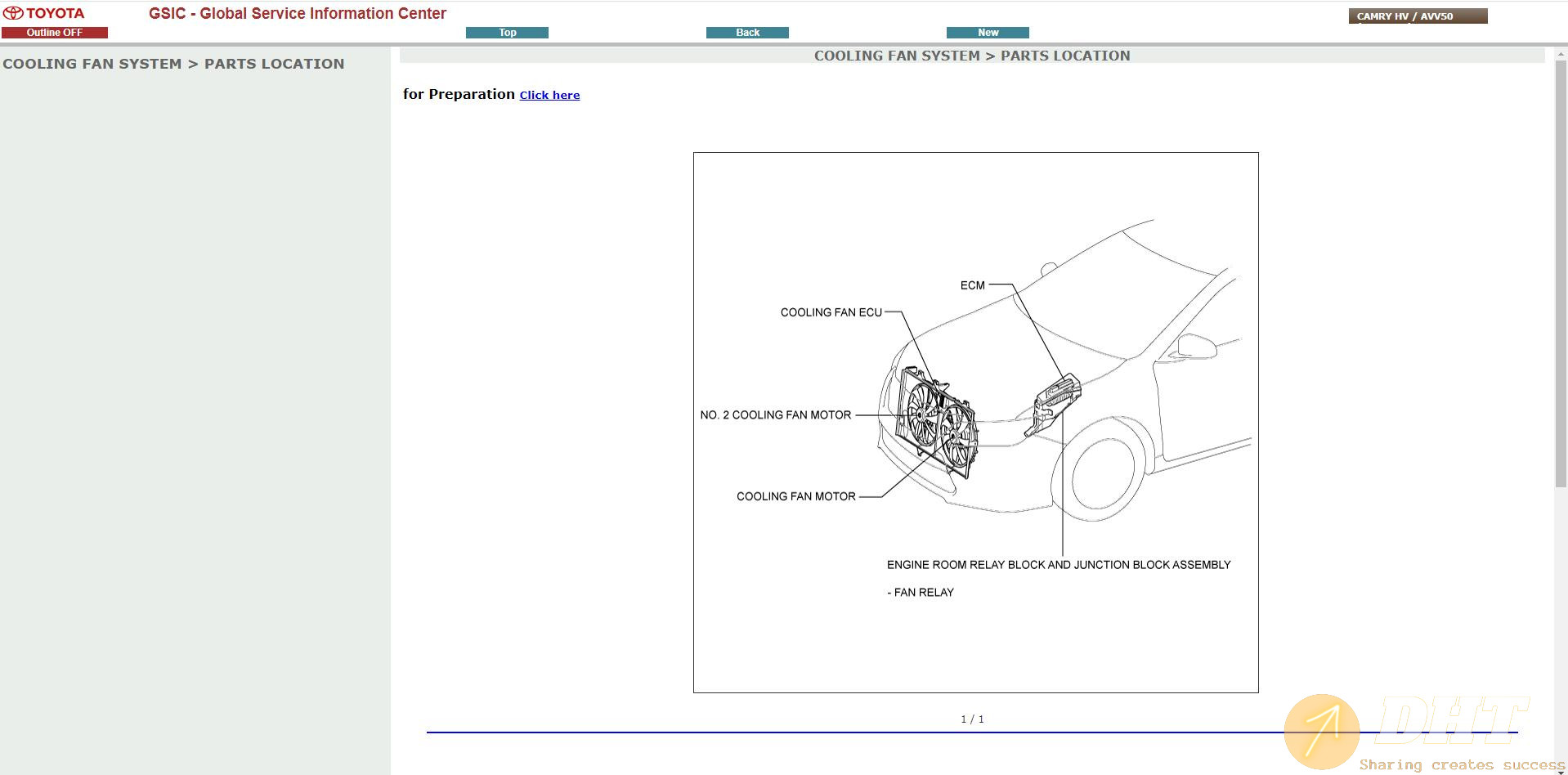This screenshot has height=775, width=1568.
Task: Click the ECM label in diagram
Action: click(972, 285)
